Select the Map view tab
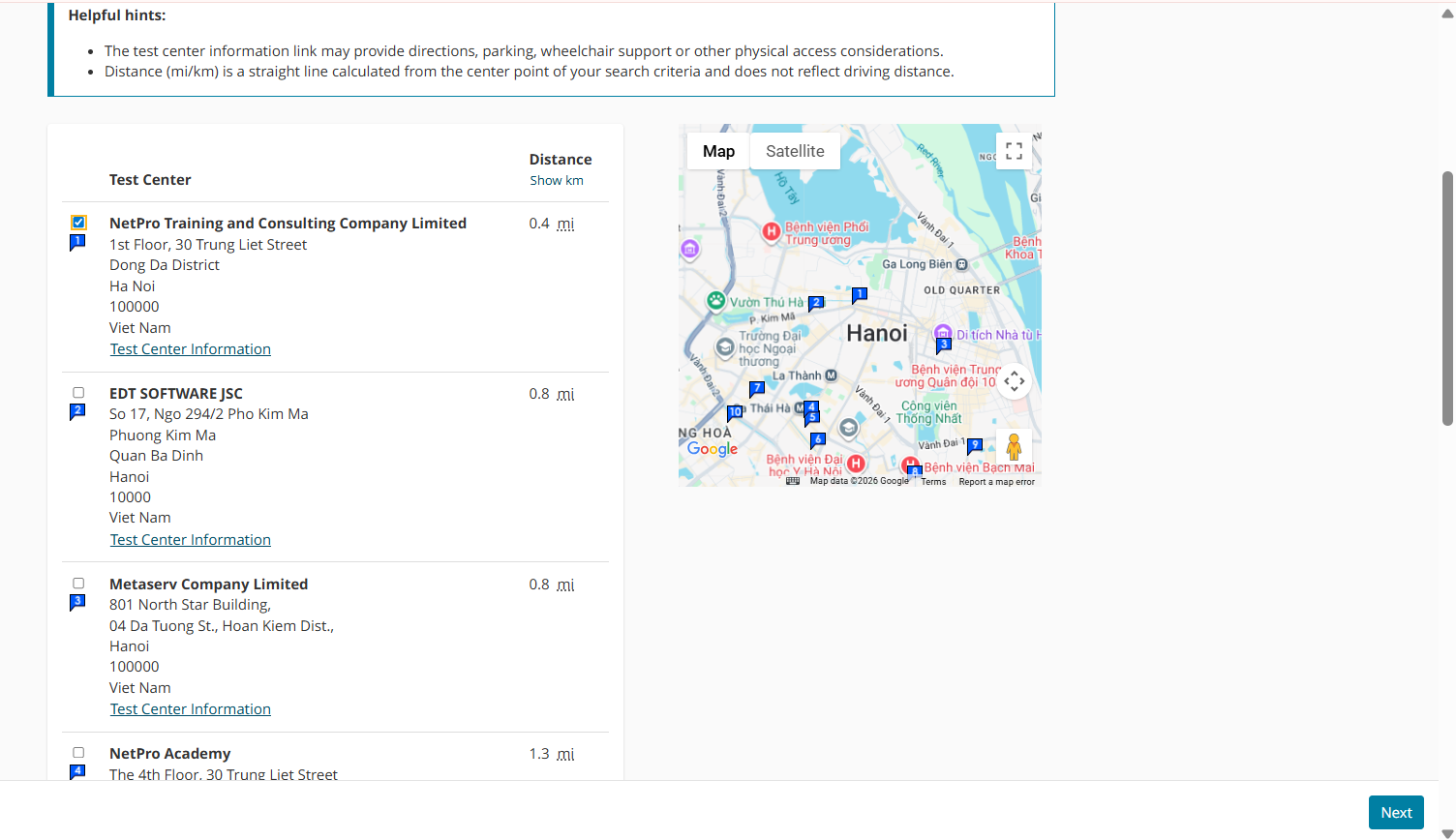The image size is (1456, 840). pyautogui.click(x=718, y=151)
